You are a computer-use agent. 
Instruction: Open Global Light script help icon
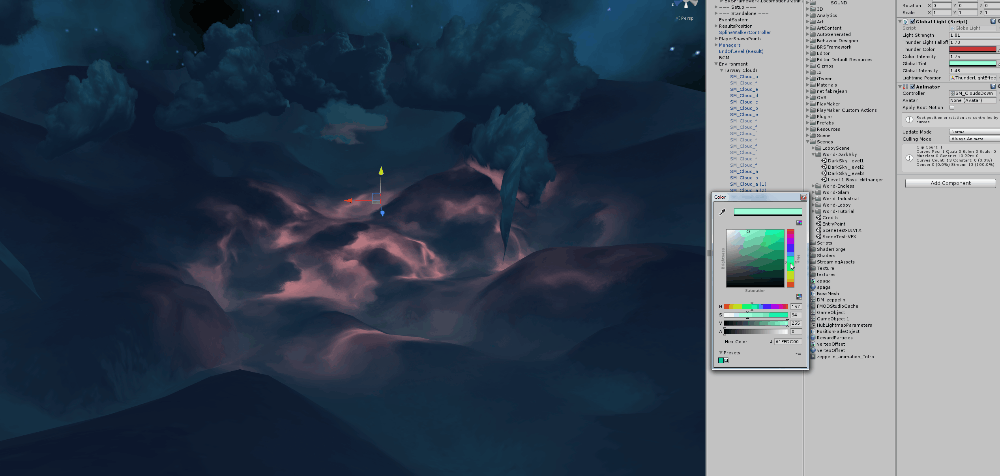point(993,22)
